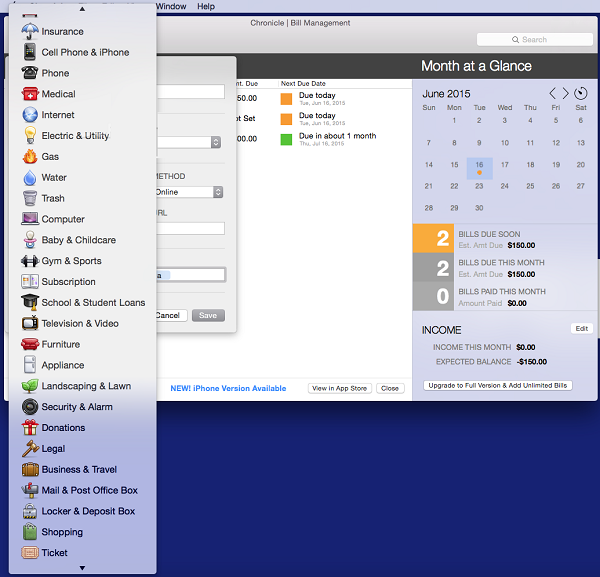Pick the Television & Video TV icon

(x=30, y=323)
